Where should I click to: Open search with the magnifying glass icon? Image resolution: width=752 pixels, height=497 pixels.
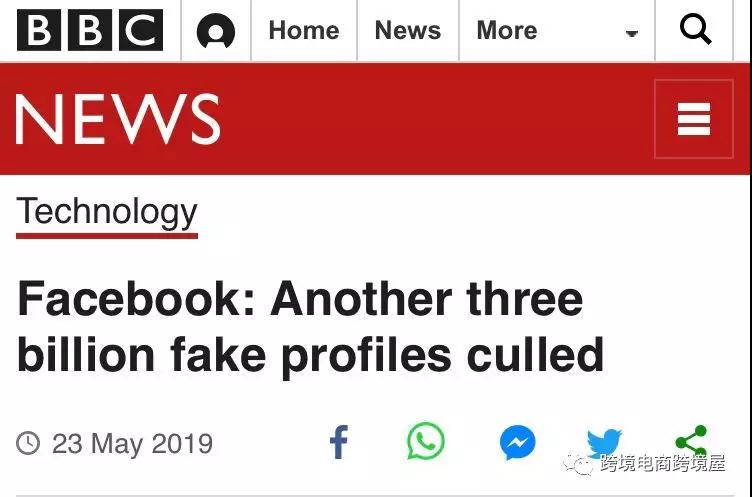coord(695,31)
